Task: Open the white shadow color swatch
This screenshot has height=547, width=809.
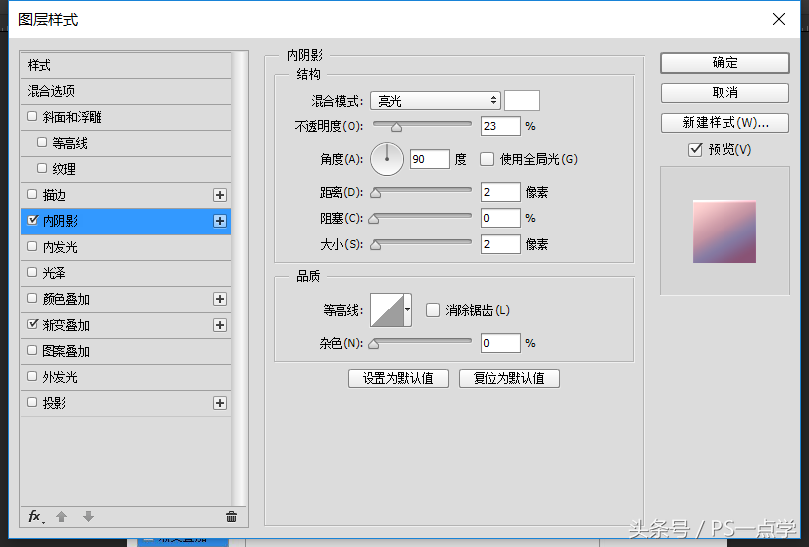Action: click(522, 101)
